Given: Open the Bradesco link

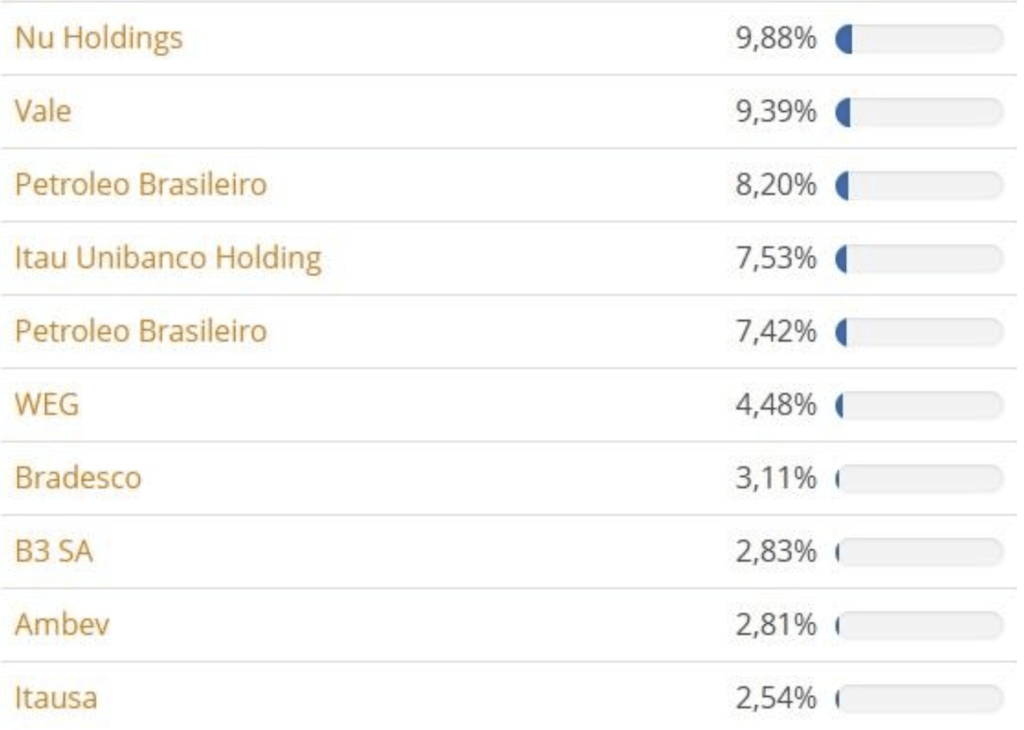Looking at the screenshot, I should point(78,478).
